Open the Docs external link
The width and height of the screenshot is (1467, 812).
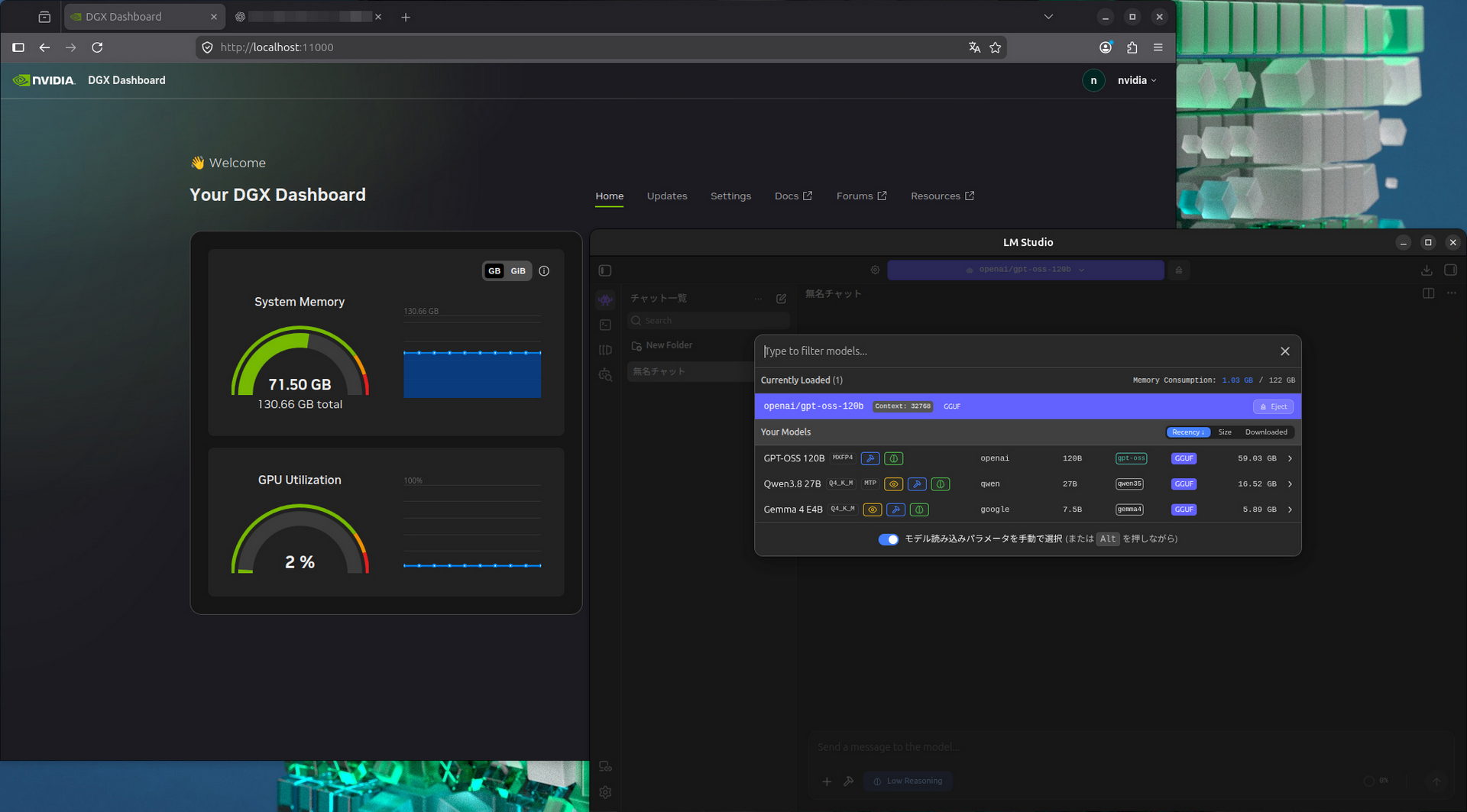(793, 196)
